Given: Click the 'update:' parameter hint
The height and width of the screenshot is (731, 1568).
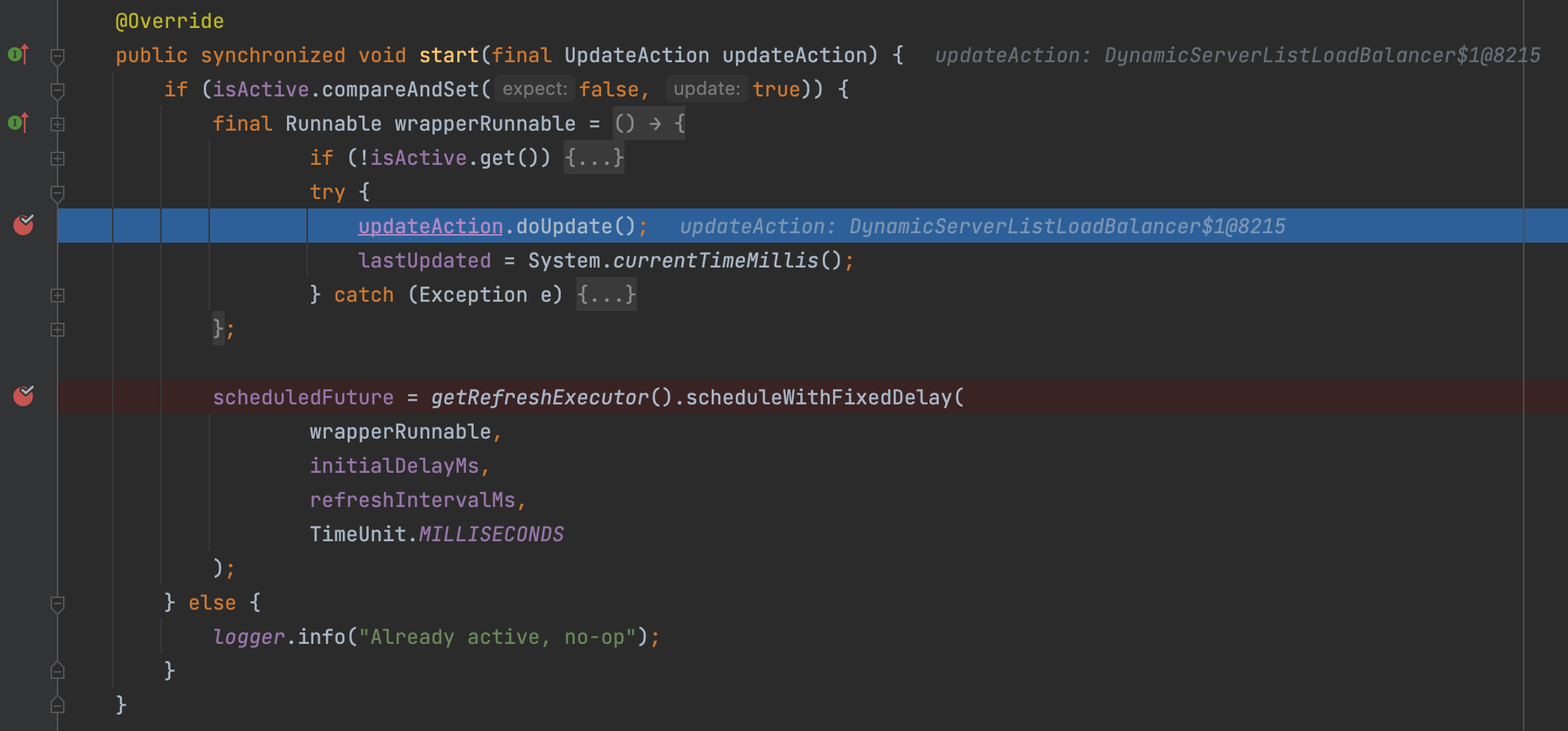Looking at the screenshot, I should (706, 89).
